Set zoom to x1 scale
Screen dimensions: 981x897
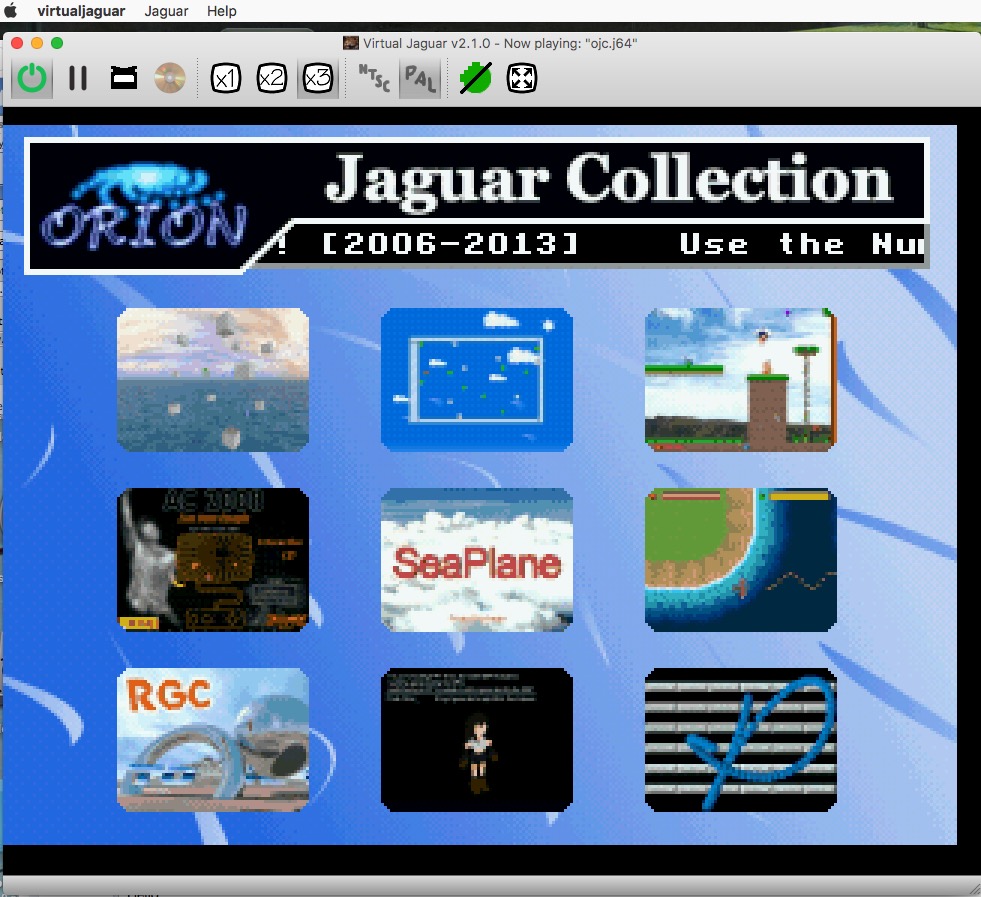(227, 78)
